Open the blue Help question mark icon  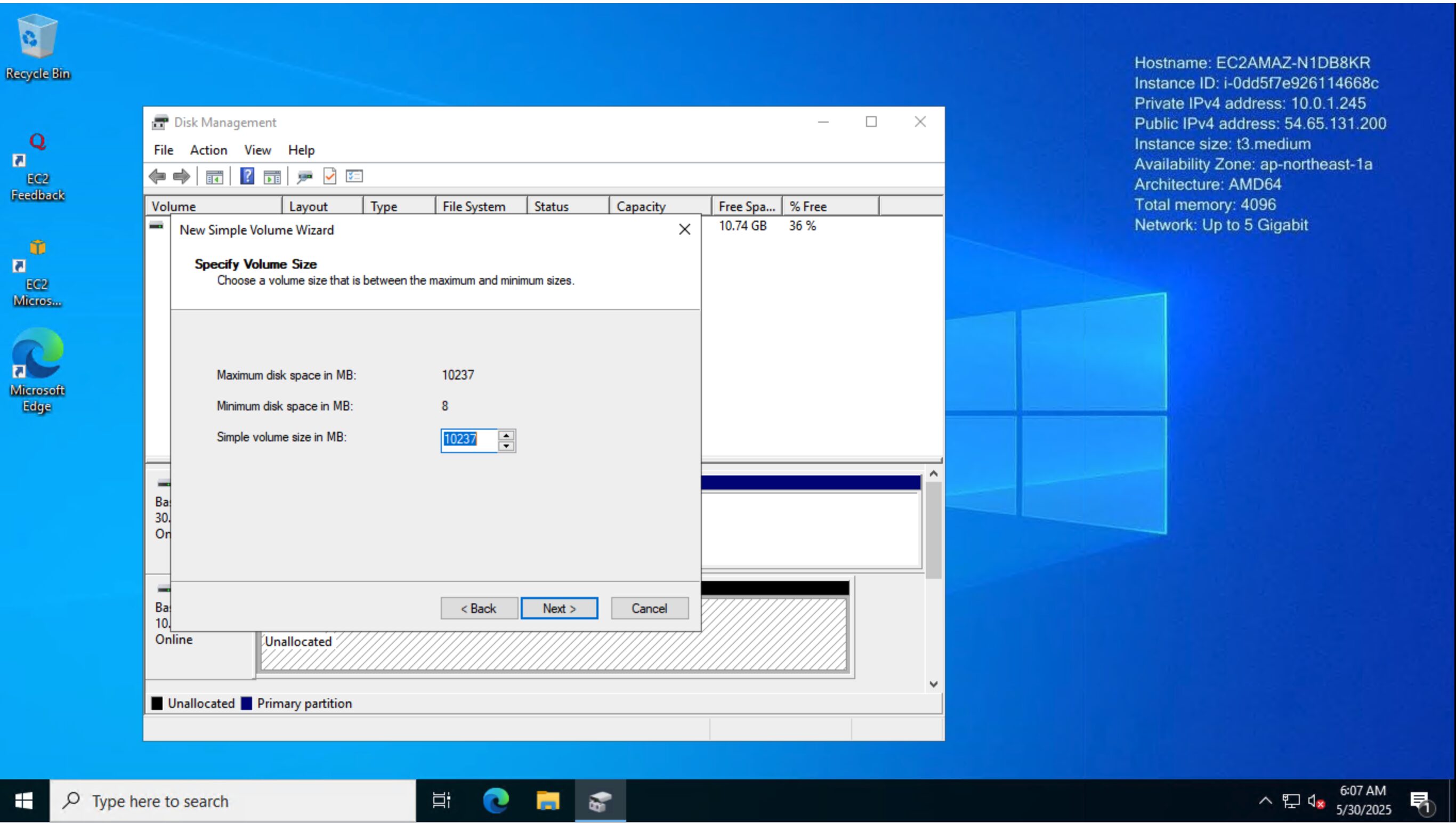pos(247,176)
